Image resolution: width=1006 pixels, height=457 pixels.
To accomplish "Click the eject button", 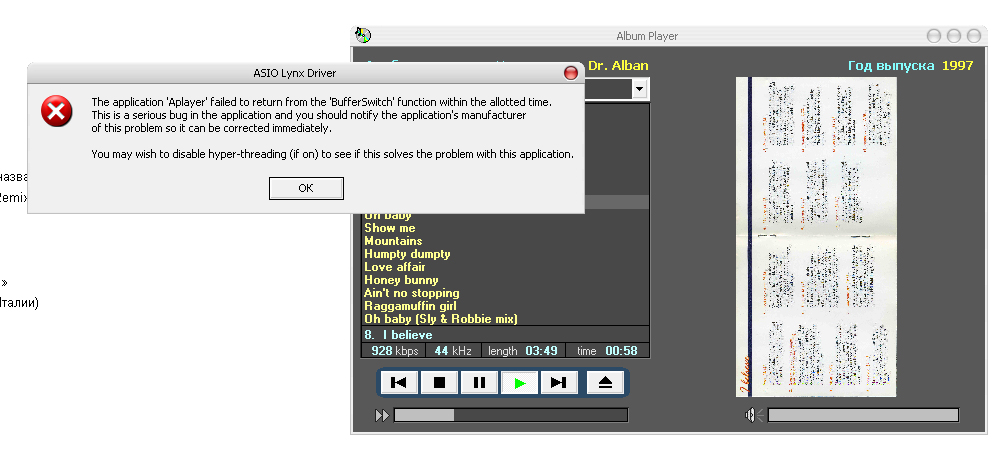I will [605, 383].
